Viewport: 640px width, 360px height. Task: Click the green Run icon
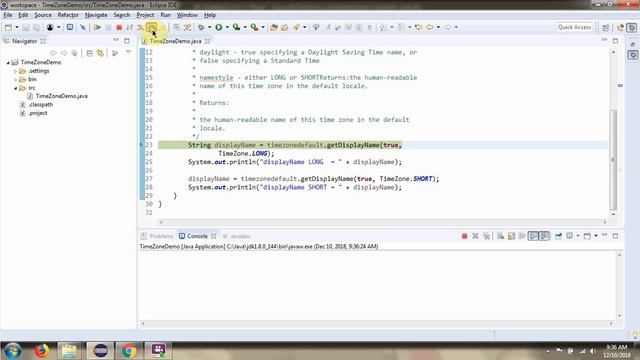tap(219, 27)
